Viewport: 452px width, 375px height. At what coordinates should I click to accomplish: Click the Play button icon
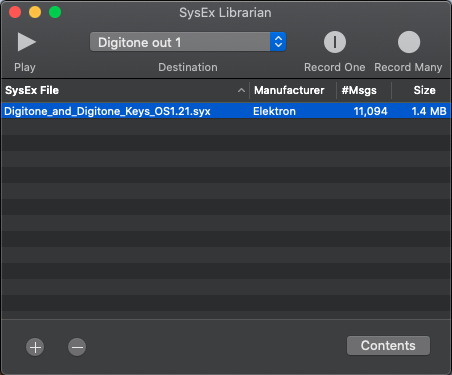26,42
